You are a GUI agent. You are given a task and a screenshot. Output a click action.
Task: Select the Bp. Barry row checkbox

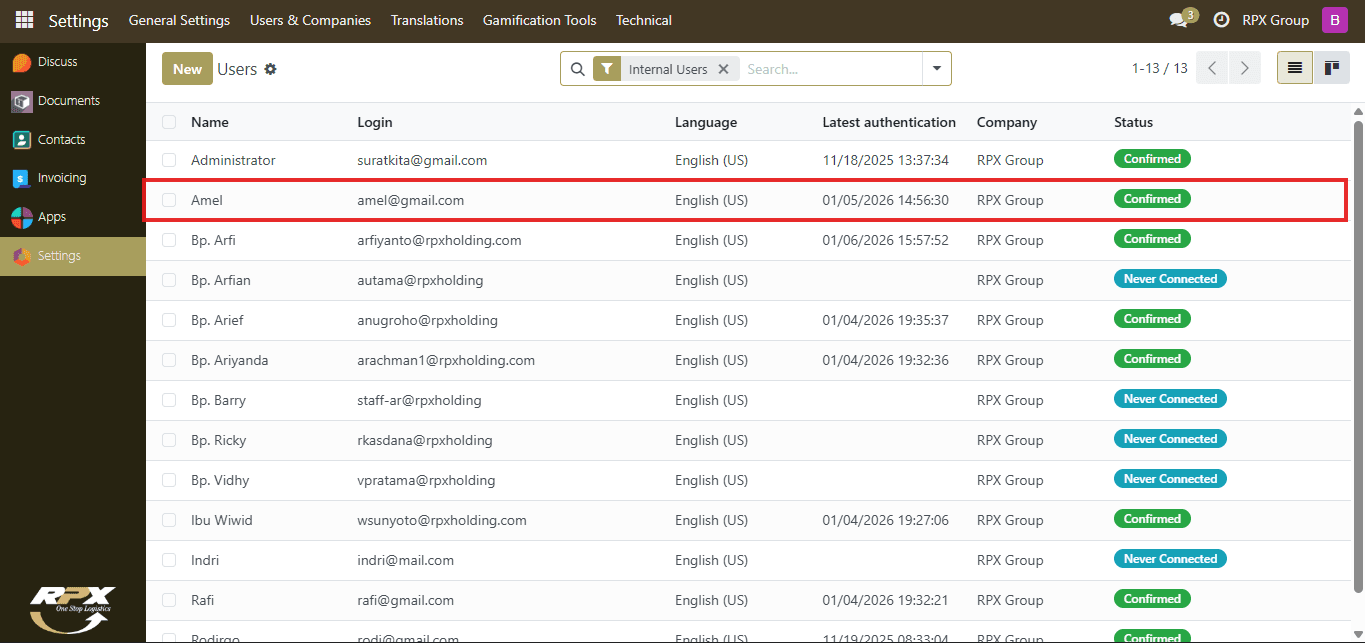tap(169, 400)
